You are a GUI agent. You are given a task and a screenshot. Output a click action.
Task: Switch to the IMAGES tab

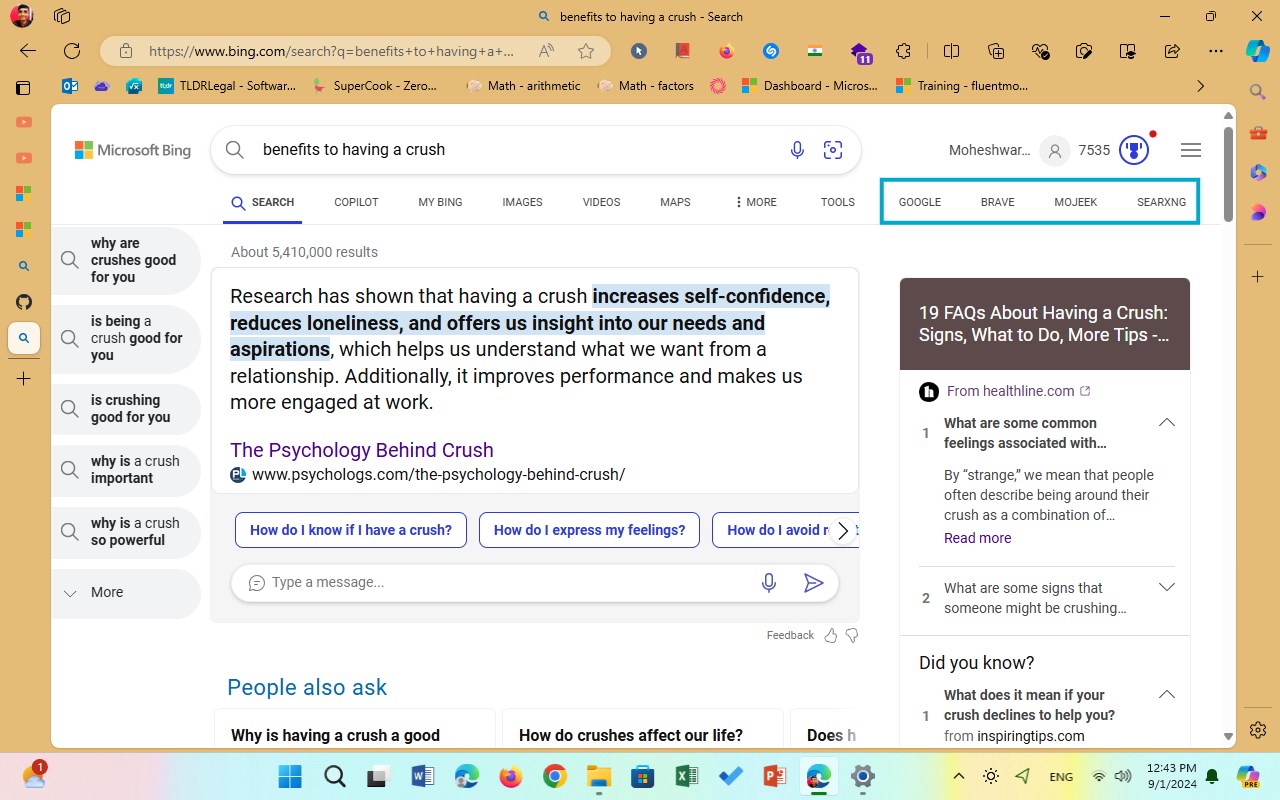point(522,202)
